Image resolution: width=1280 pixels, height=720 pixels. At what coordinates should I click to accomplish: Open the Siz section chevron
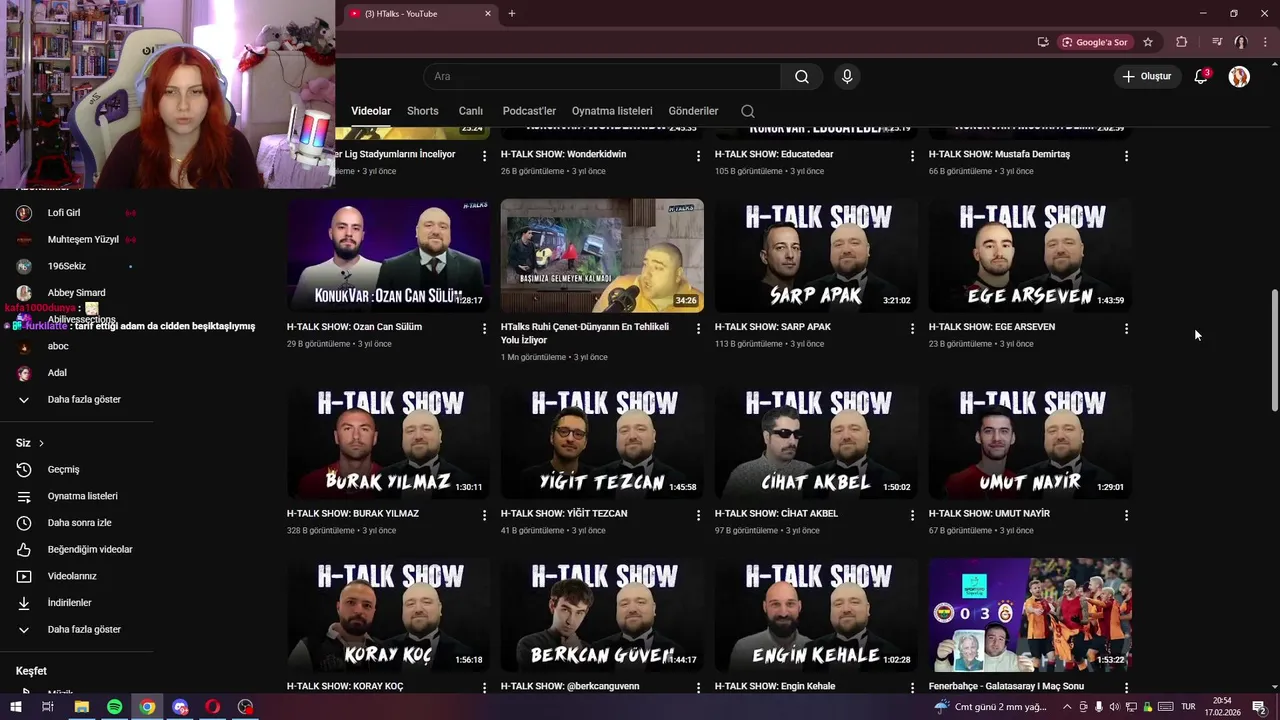pyautogui.click(x=41, y=443)
